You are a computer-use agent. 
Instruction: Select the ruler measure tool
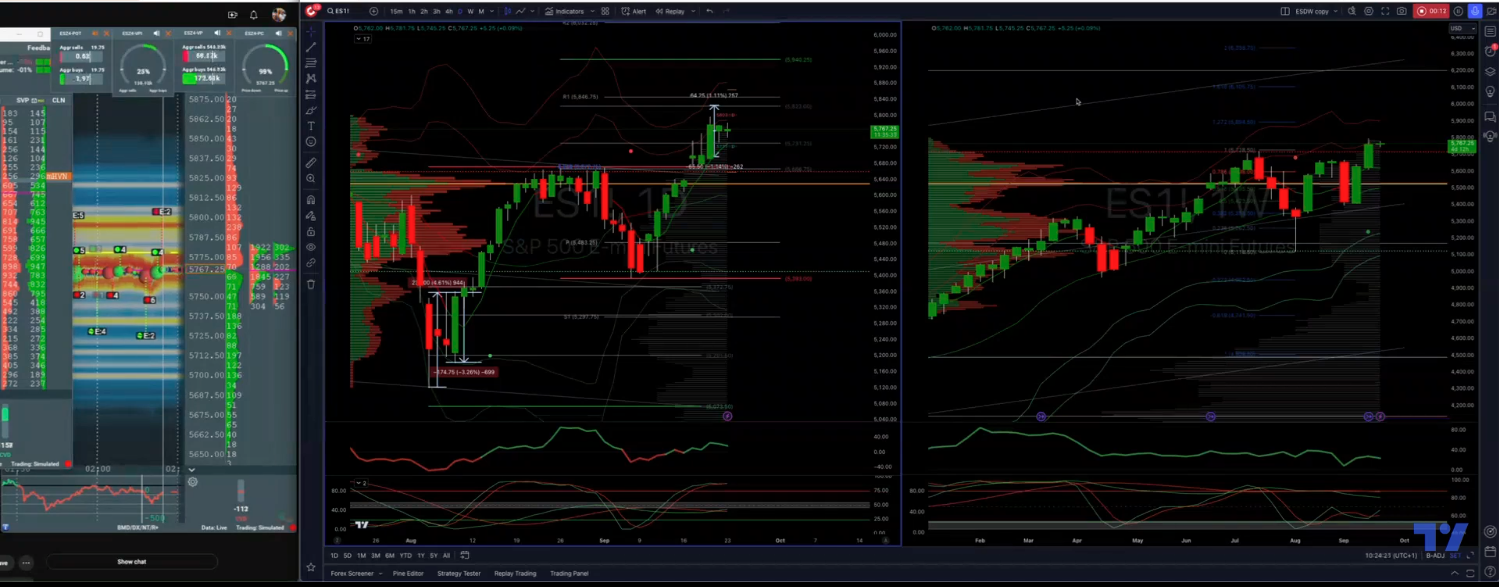pos(311,162)
